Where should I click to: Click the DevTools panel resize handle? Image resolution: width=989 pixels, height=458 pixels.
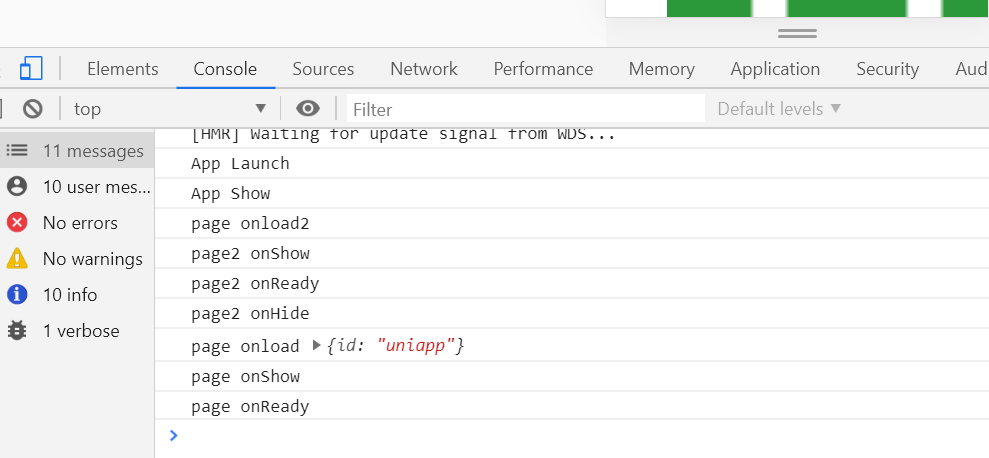(797, 33)
